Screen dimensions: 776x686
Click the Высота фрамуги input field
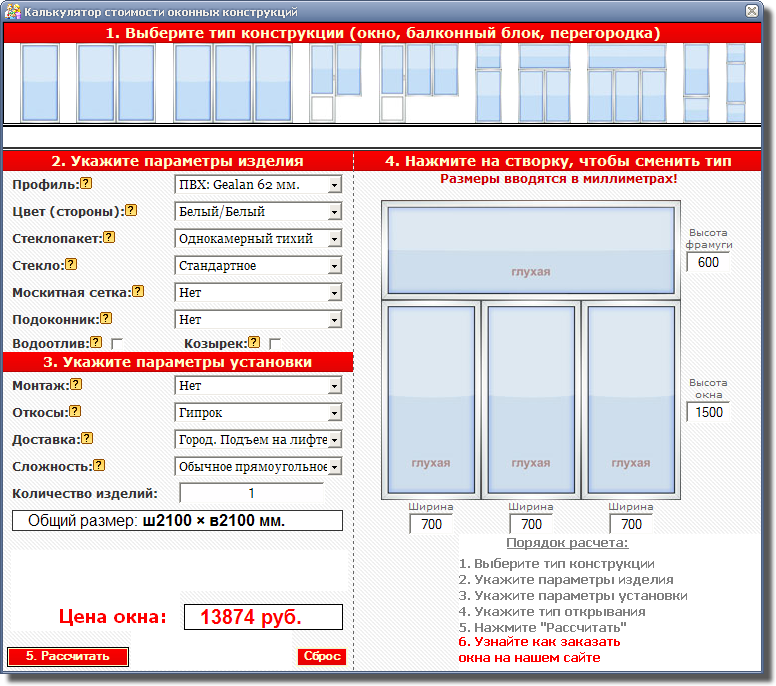(x=708, y=262)
